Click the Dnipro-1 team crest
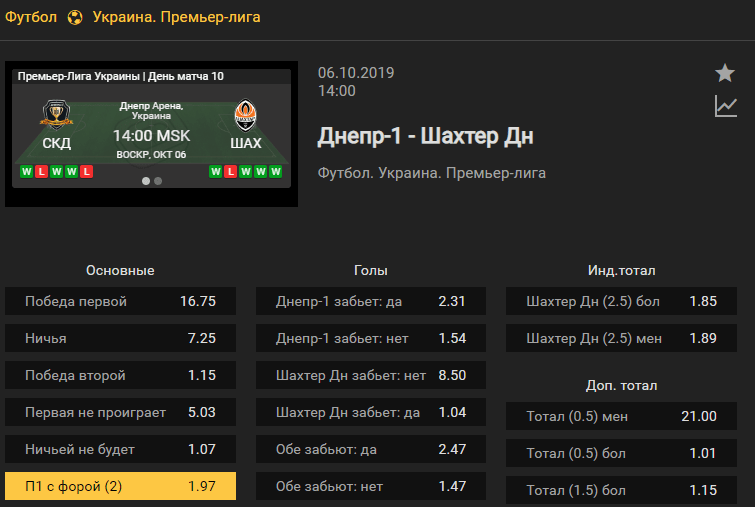 click(x=56, y=115)
